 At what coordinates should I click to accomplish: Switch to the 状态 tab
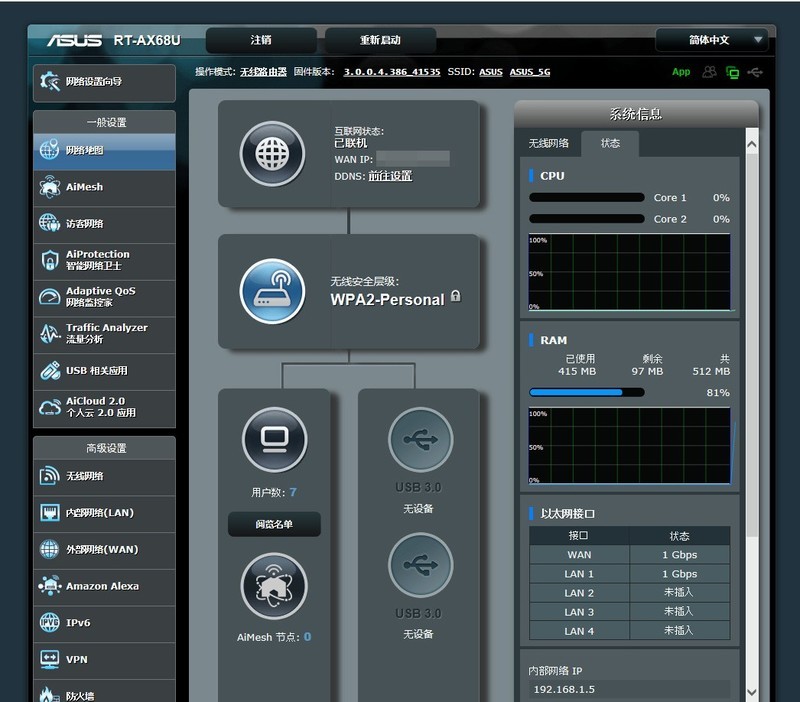(610, 143)
